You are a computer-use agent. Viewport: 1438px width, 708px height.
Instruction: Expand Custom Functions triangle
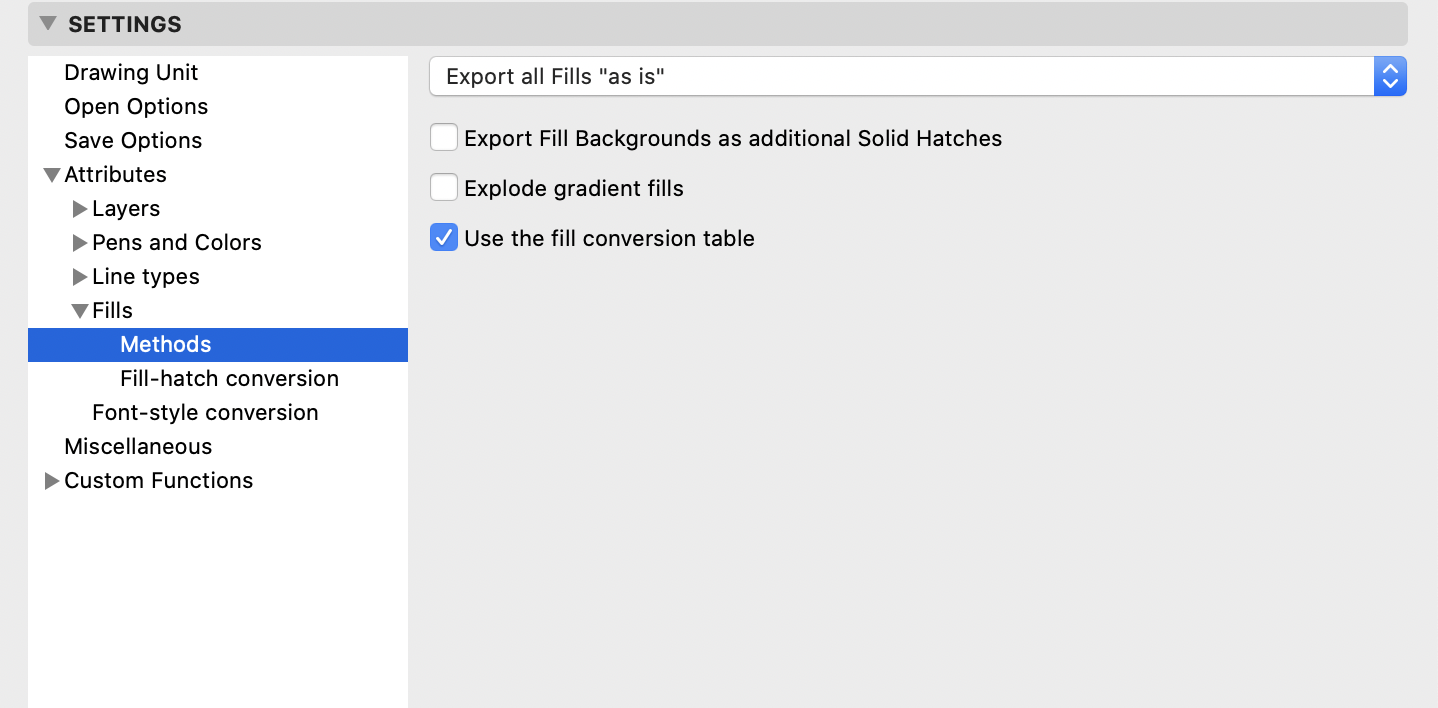52,481
